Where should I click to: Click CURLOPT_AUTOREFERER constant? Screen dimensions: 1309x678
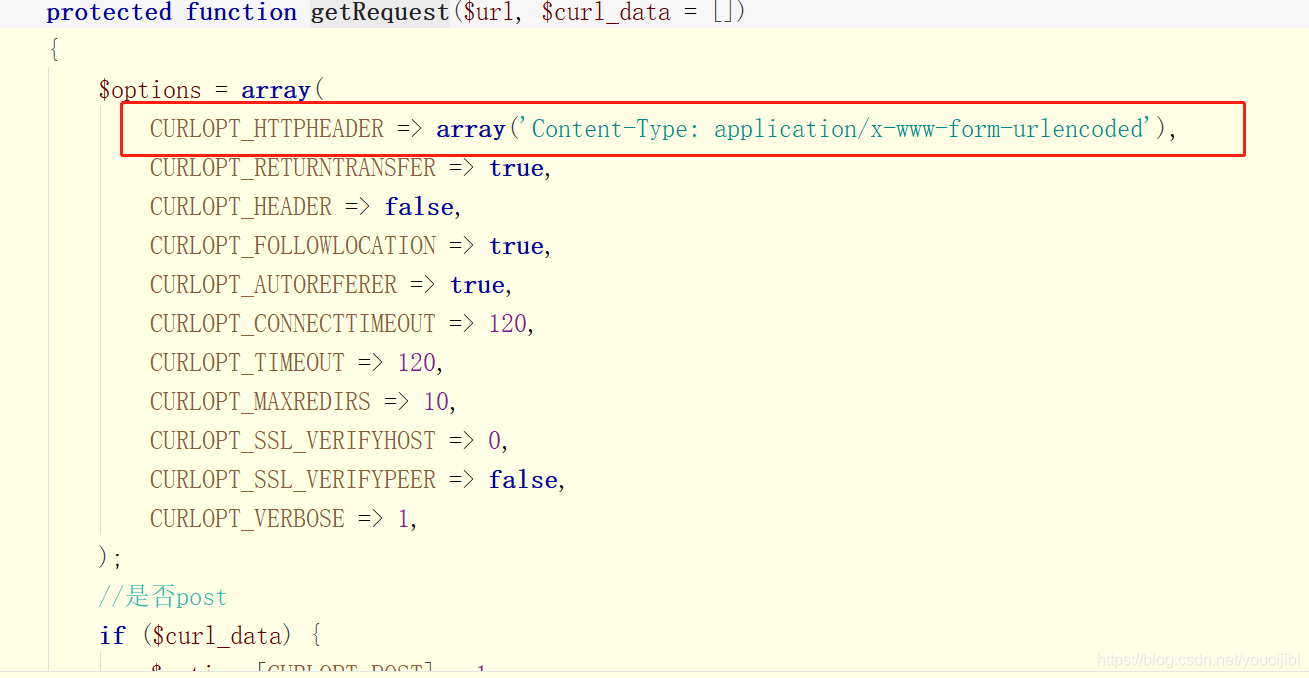click(273, 285)
